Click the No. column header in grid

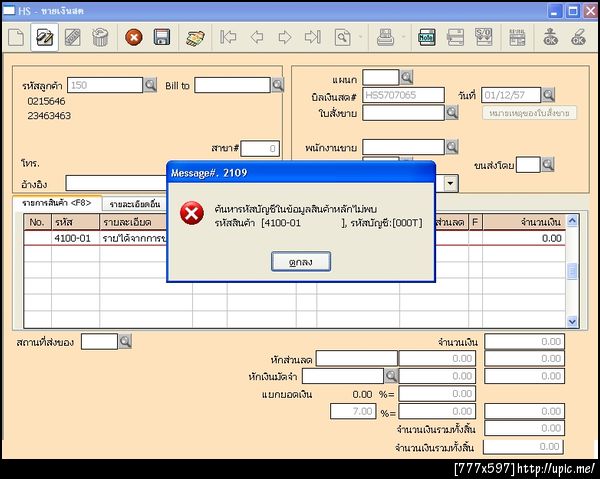pyautogui.click(x=38, y=222)
